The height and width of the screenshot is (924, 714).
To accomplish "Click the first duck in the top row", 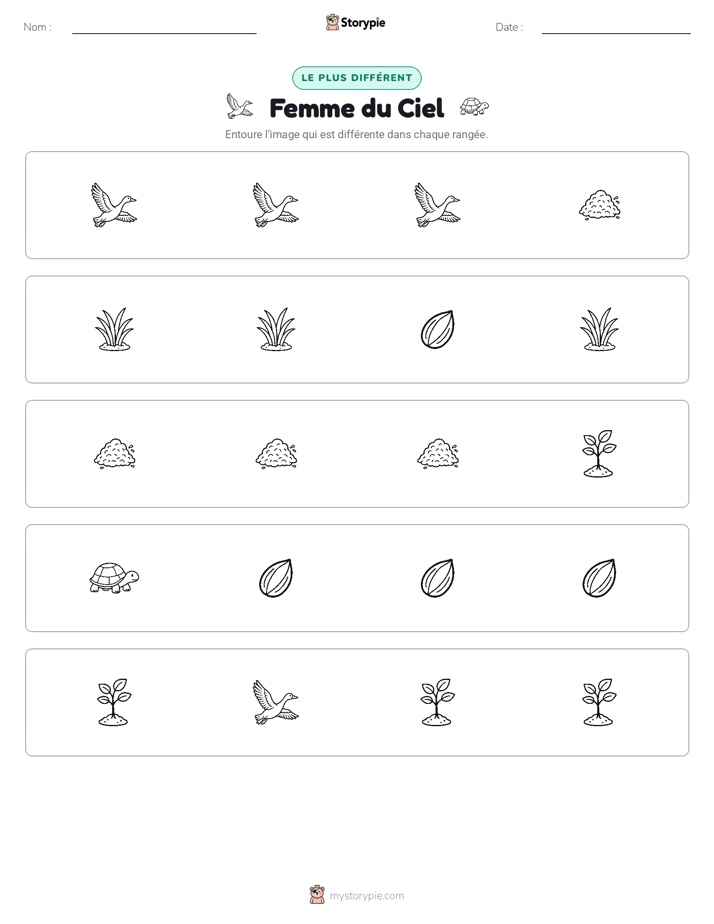I will pyautogui.click(x=114, y=205).
